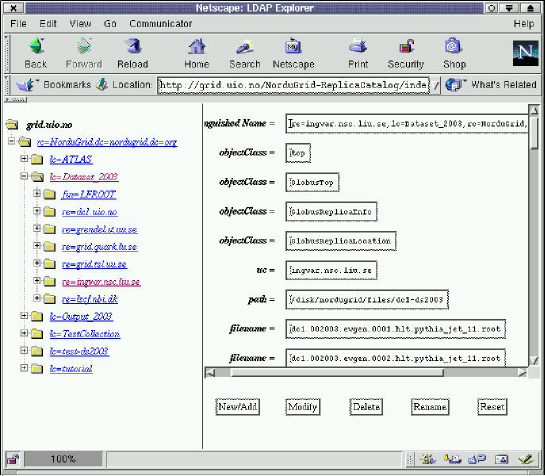Reload the page using the Reload icon
Screen dimensions: 545x476
133,46
